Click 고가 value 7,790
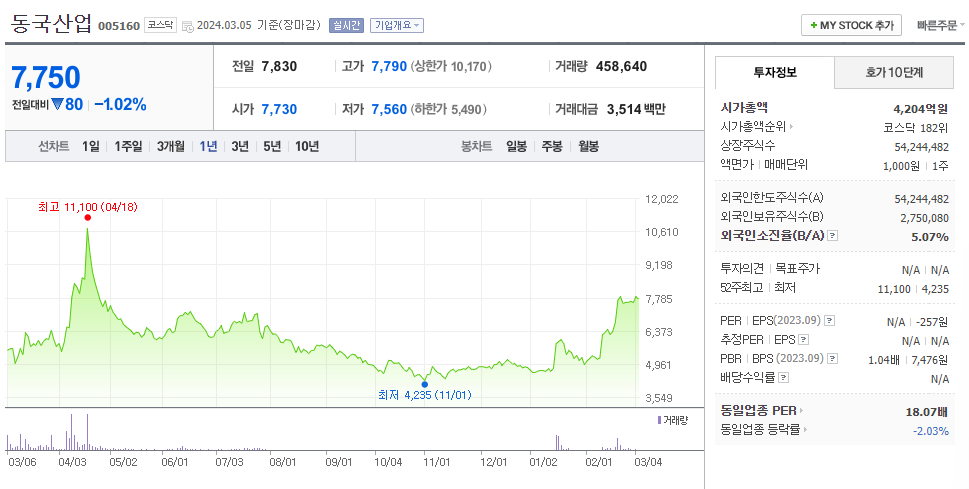This screenshot has width=969, height=489. click(x=389, y=66)
